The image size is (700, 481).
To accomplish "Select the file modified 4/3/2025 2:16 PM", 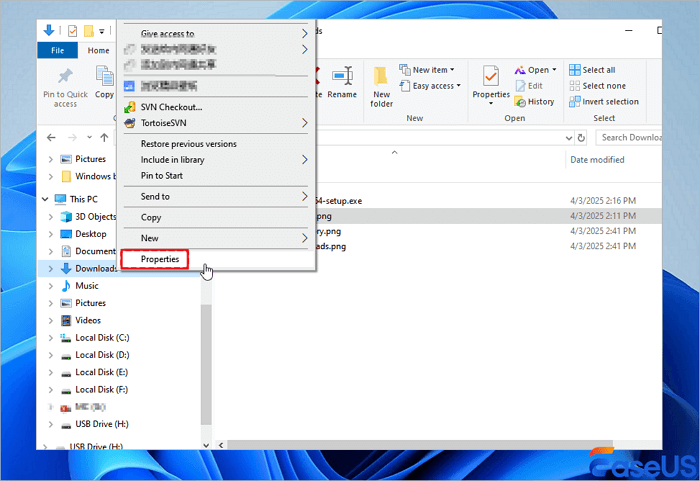I will [x=488, y=201].
